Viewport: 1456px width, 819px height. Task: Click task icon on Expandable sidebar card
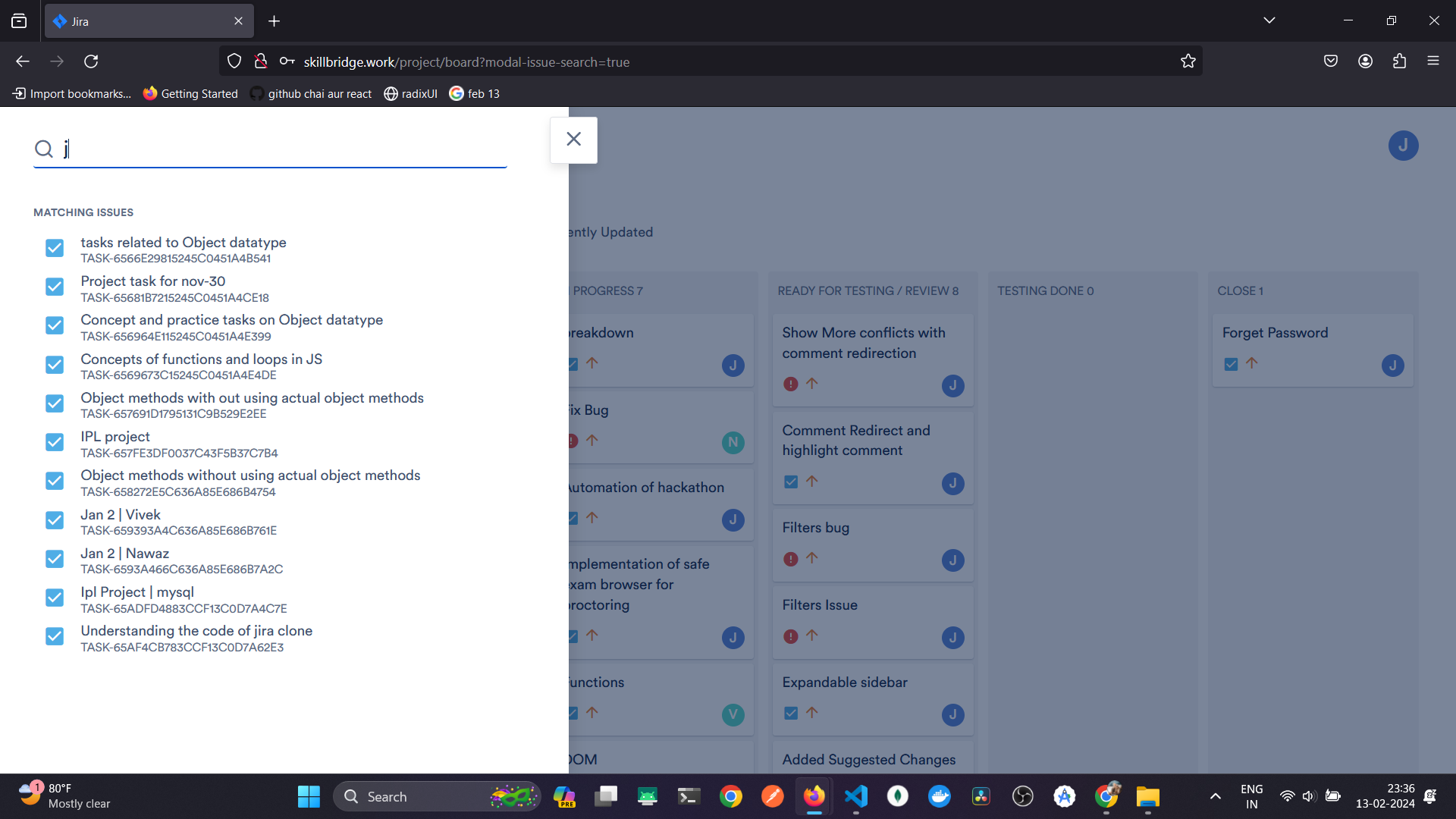790,713
